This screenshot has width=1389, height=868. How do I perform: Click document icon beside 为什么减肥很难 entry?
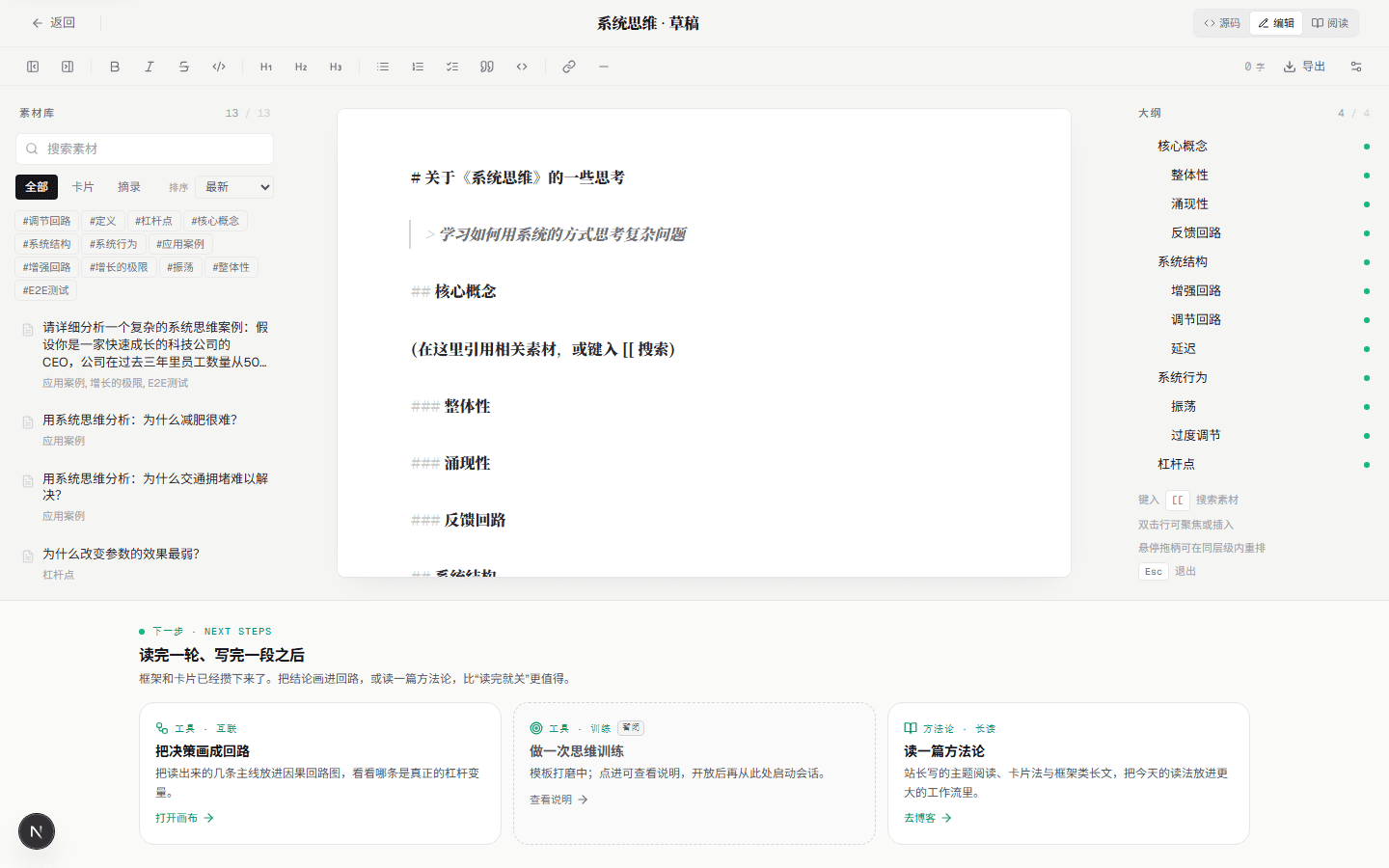(x=28, y=421)
